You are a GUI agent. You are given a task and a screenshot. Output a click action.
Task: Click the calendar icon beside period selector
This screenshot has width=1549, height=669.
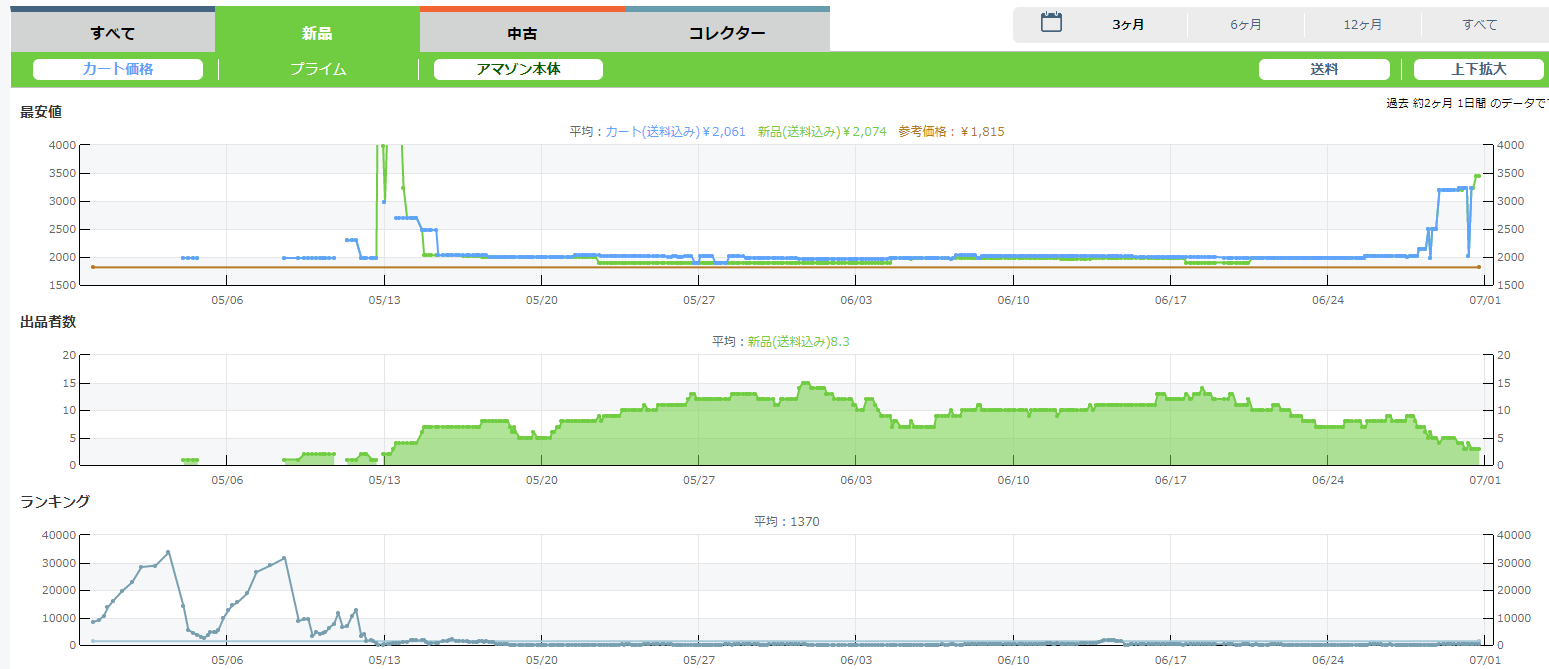coord(1051,23)
